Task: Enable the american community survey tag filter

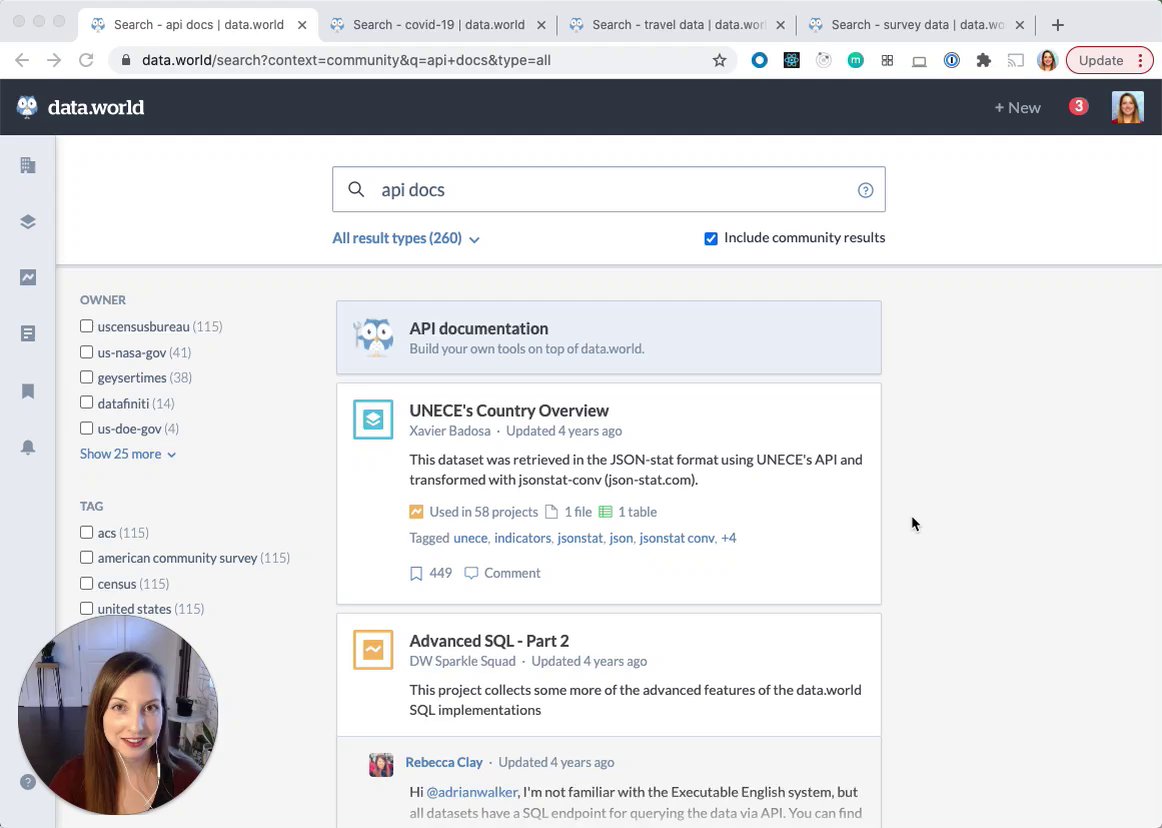Action: point(87,558)
